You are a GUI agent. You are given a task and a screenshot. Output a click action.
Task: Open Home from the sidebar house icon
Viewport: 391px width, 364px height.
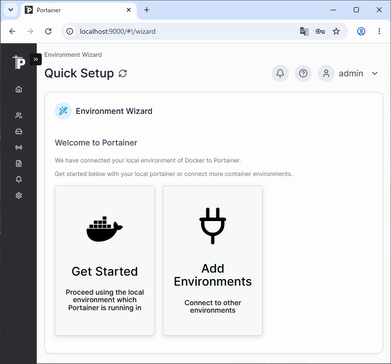click(x=19, y=89)
